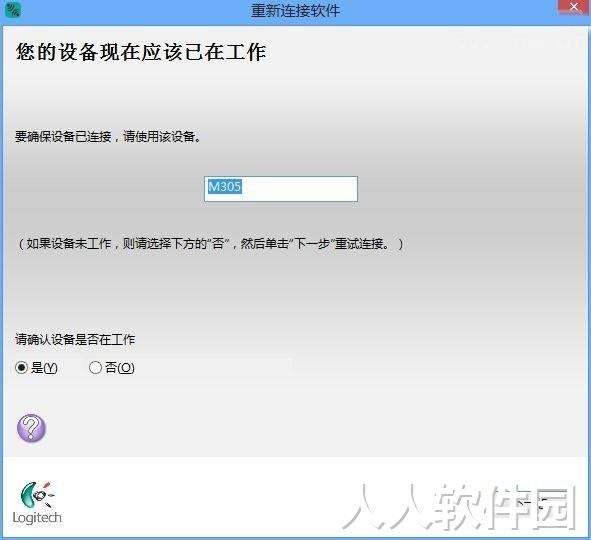Viewport: 591px width, 540px height.
Task: Click the note about selecting 否 and 下一步
Action: click(210, 244)
